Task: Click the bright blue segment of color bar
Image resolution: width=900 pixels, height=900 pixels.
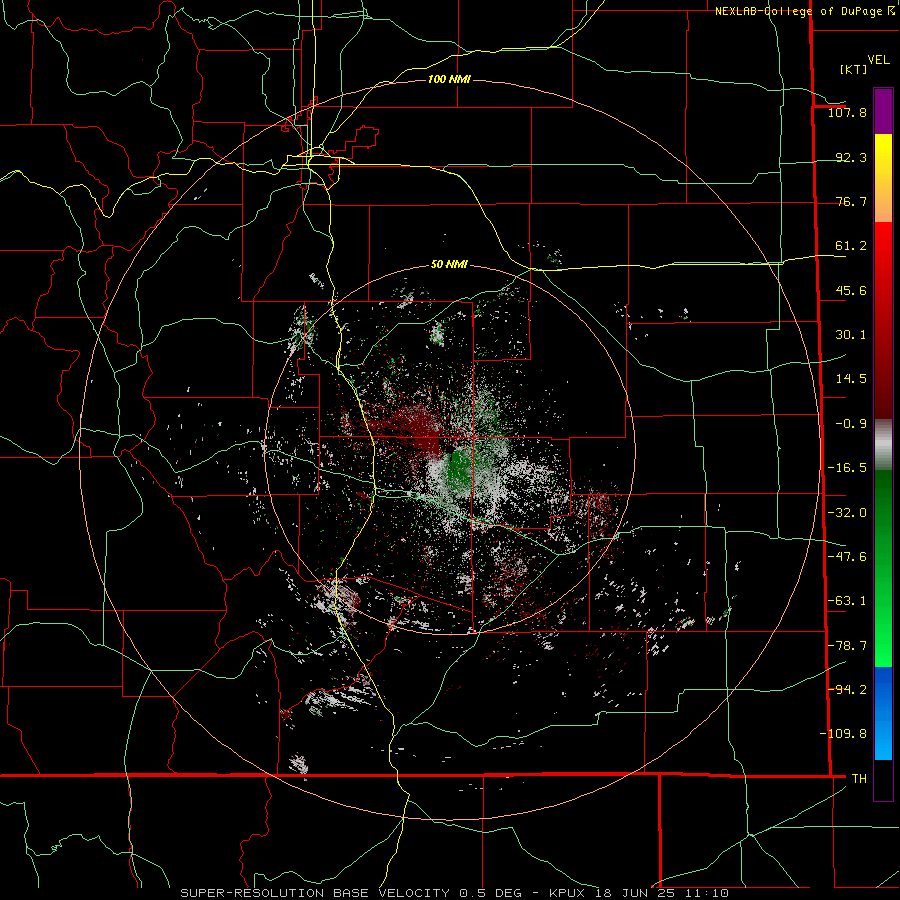Action: pyautogui.click(x=883, y=713)
